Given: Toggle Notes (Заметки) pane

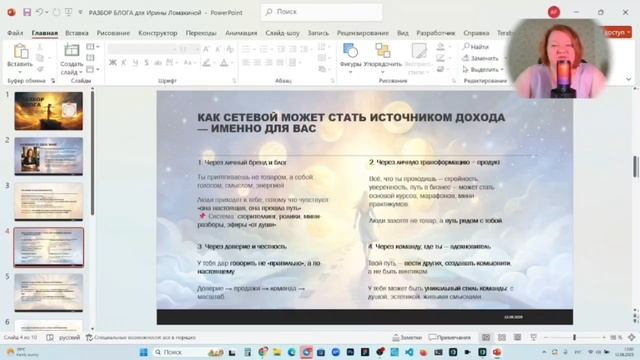Looking at the screenshot, I should pos(407,338).
